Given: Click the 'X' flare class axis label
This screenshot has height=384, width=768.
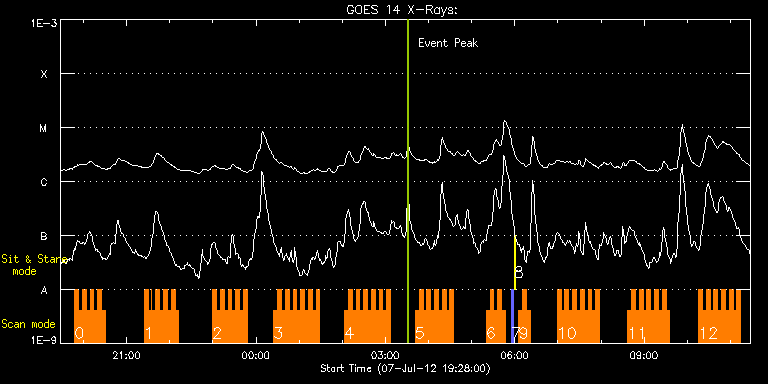Looking at the screenshot, I should tap(44, 74).
